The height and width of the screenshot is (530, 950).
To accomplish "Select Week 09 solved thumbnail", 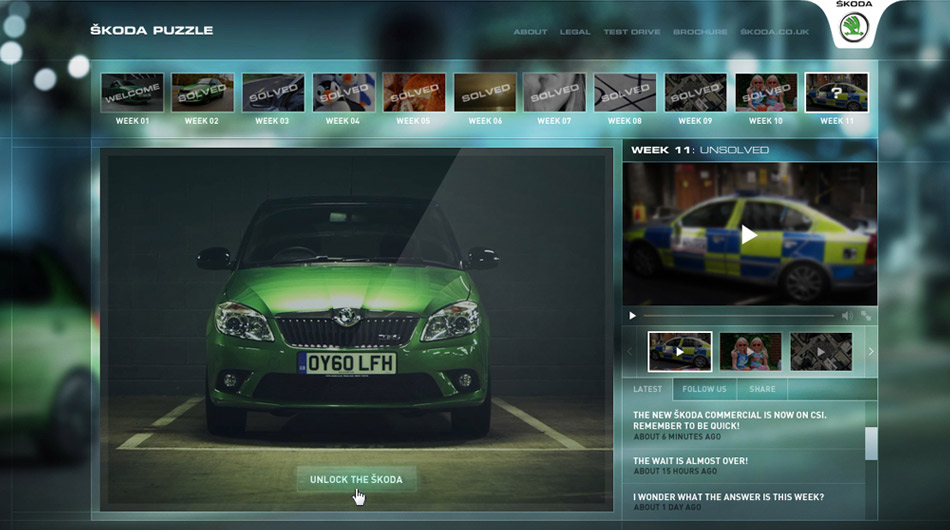I will [x=696, y=93].
